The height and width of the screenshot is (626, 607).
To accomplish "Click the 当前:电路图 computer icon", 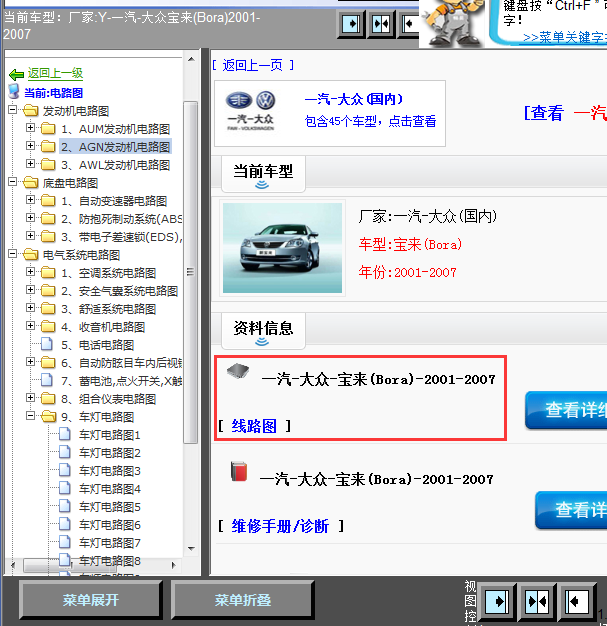I will click(14, 91).
